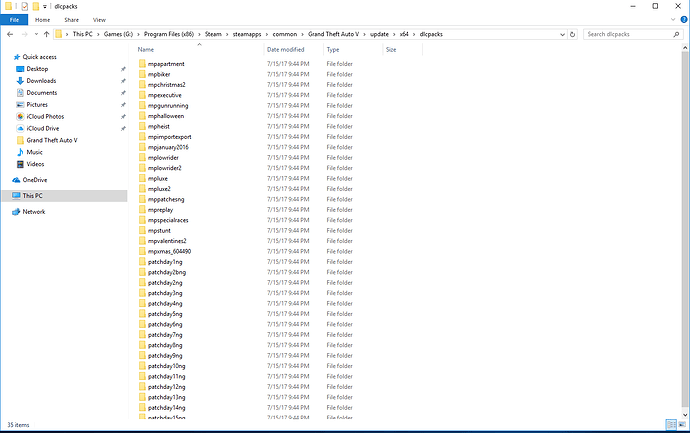Image resolution: width=690 pixels, height=433 pixels.
Task: Click Grand Theft Auto V breadcrumb
Action: (x=334, y=34)
